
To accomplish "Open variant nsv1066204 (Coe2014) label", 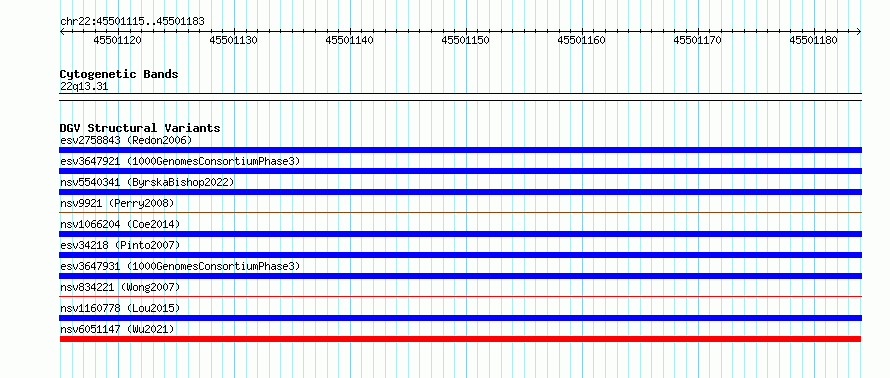I will click(120, 224).
